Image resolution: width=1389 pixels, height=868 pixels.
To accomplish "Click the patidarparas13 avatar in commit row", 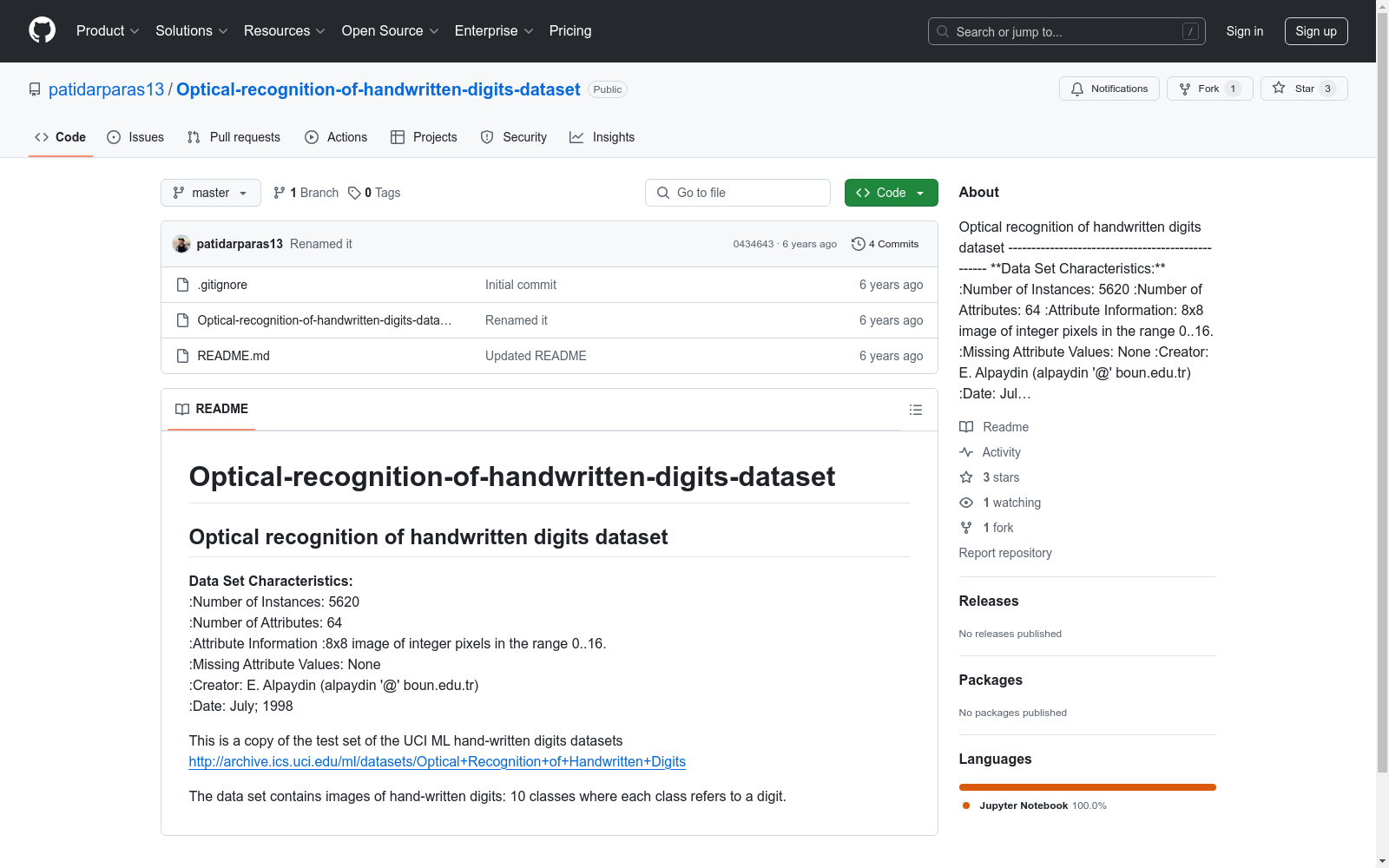I will click(x=181, y=244).
